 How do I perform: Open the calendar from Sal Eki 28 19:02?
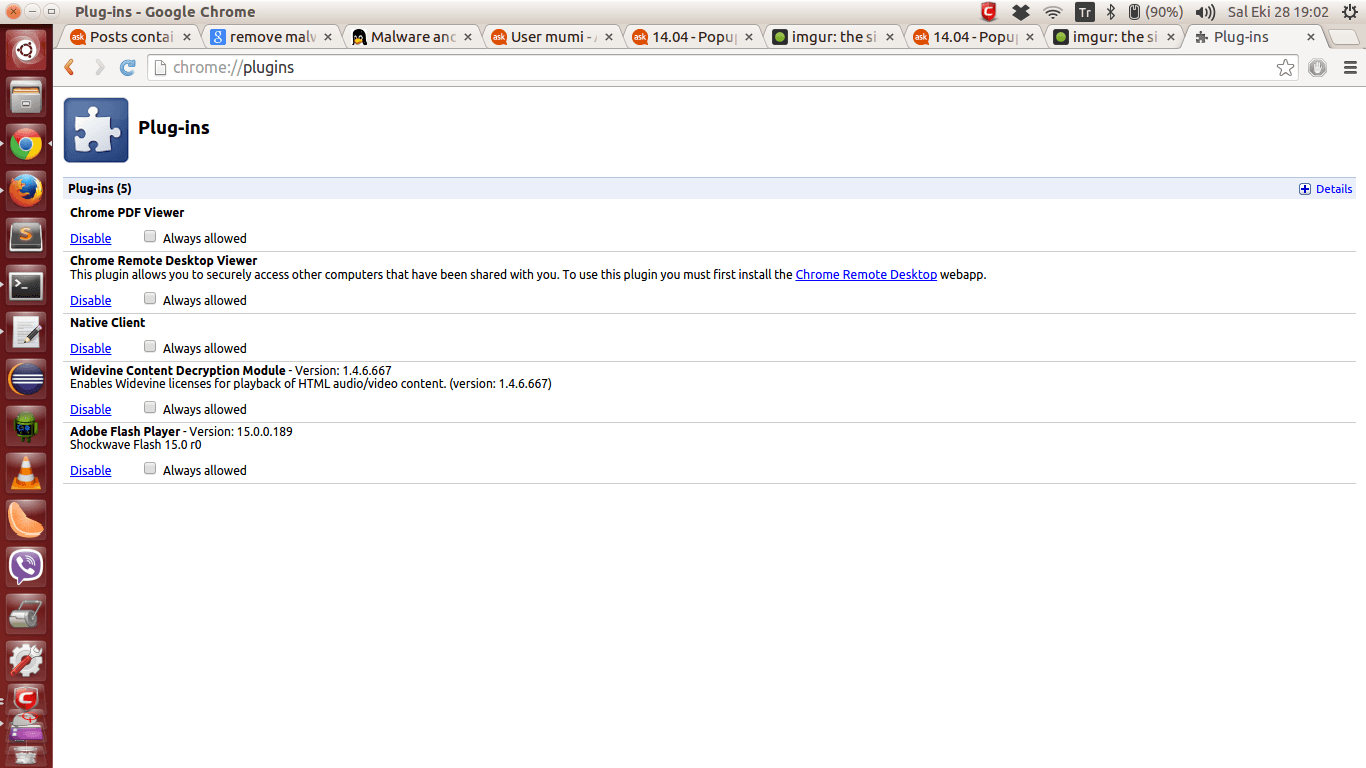(x=1278, y=12)
